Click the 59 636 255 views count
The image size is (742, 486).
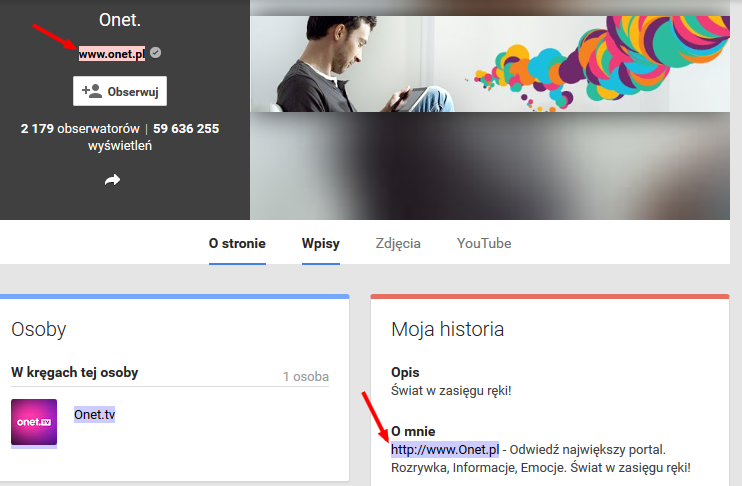point(186,129)
